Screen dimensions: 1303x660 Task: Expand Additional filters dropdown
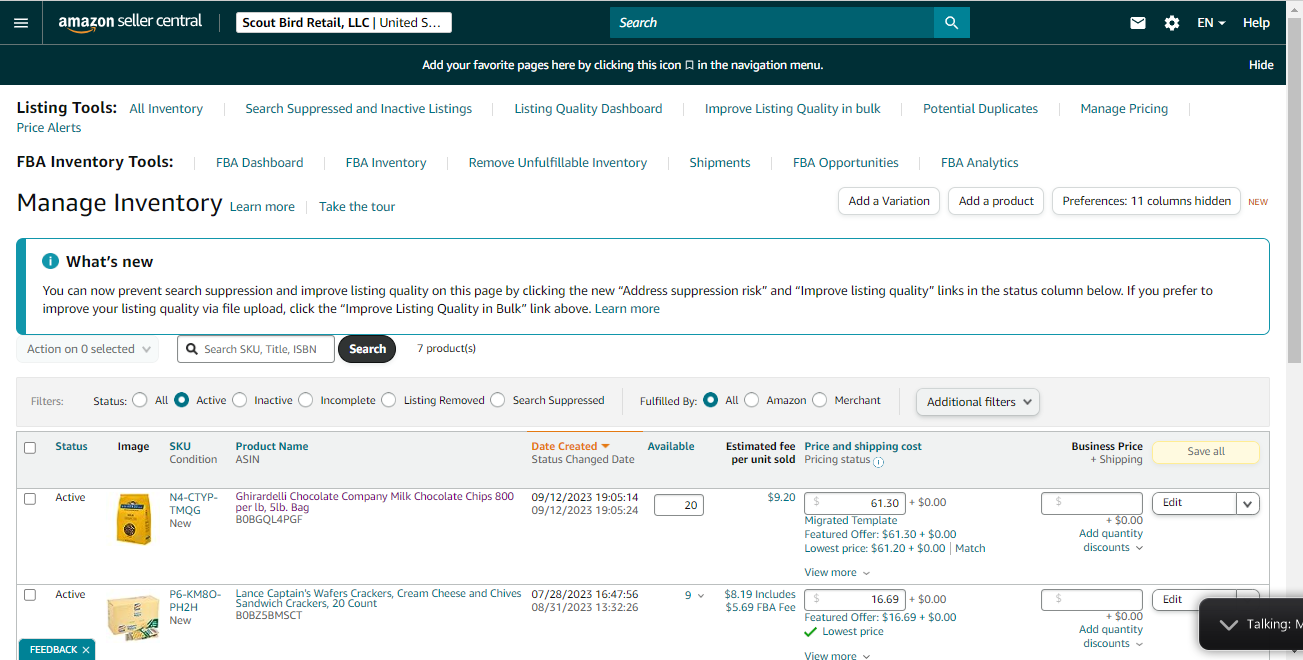[x=978, y=402]
